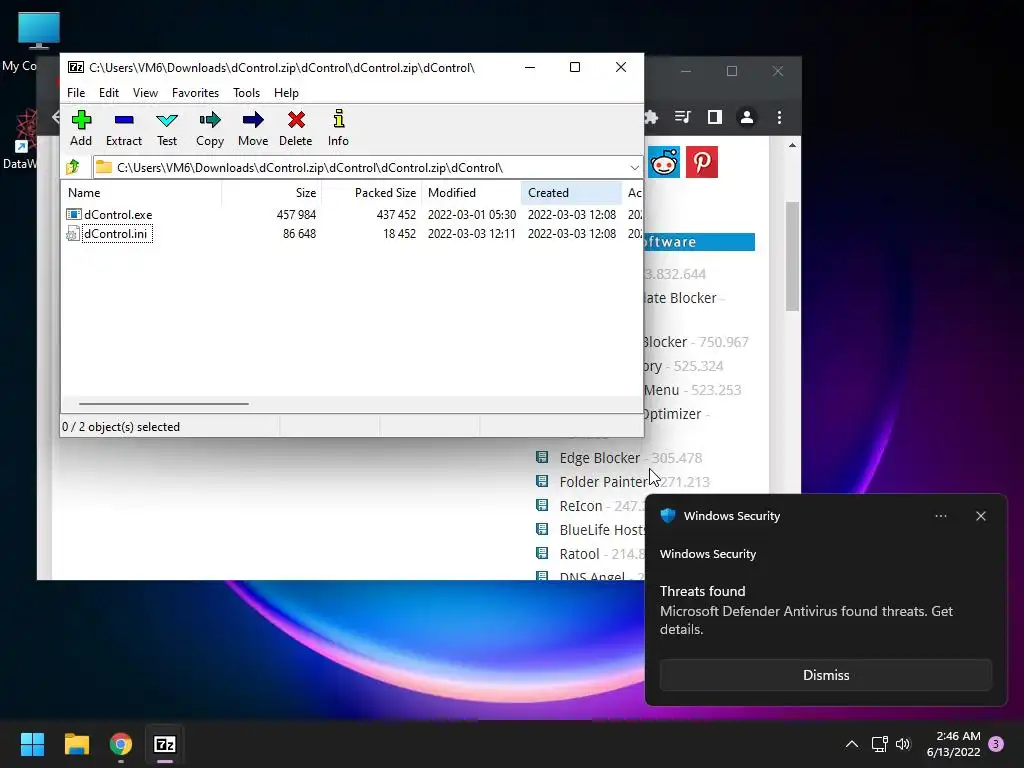Select the dControl.ini file
This screenshot has width=1024, height=768.
(117, 234)
